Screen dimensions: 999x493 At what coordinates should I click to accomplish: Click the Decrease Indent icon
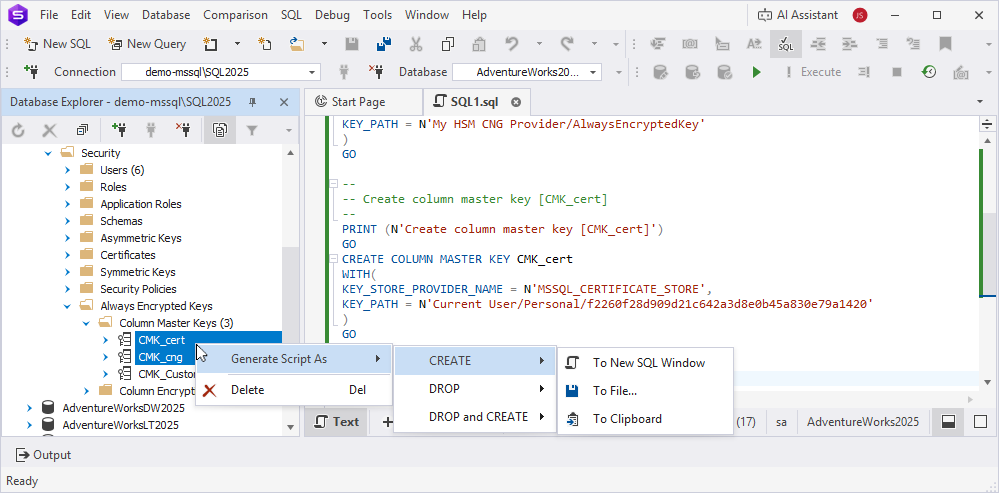(817, 44)
